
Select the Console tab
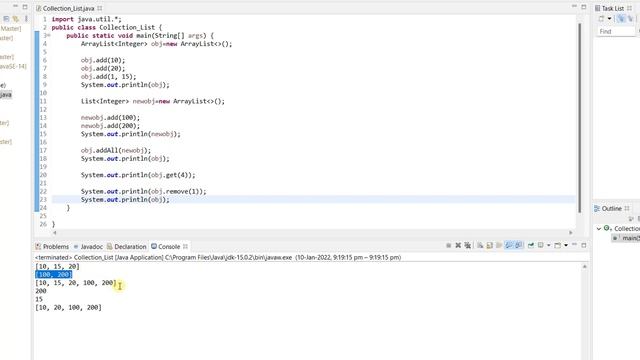click(166, 247)
